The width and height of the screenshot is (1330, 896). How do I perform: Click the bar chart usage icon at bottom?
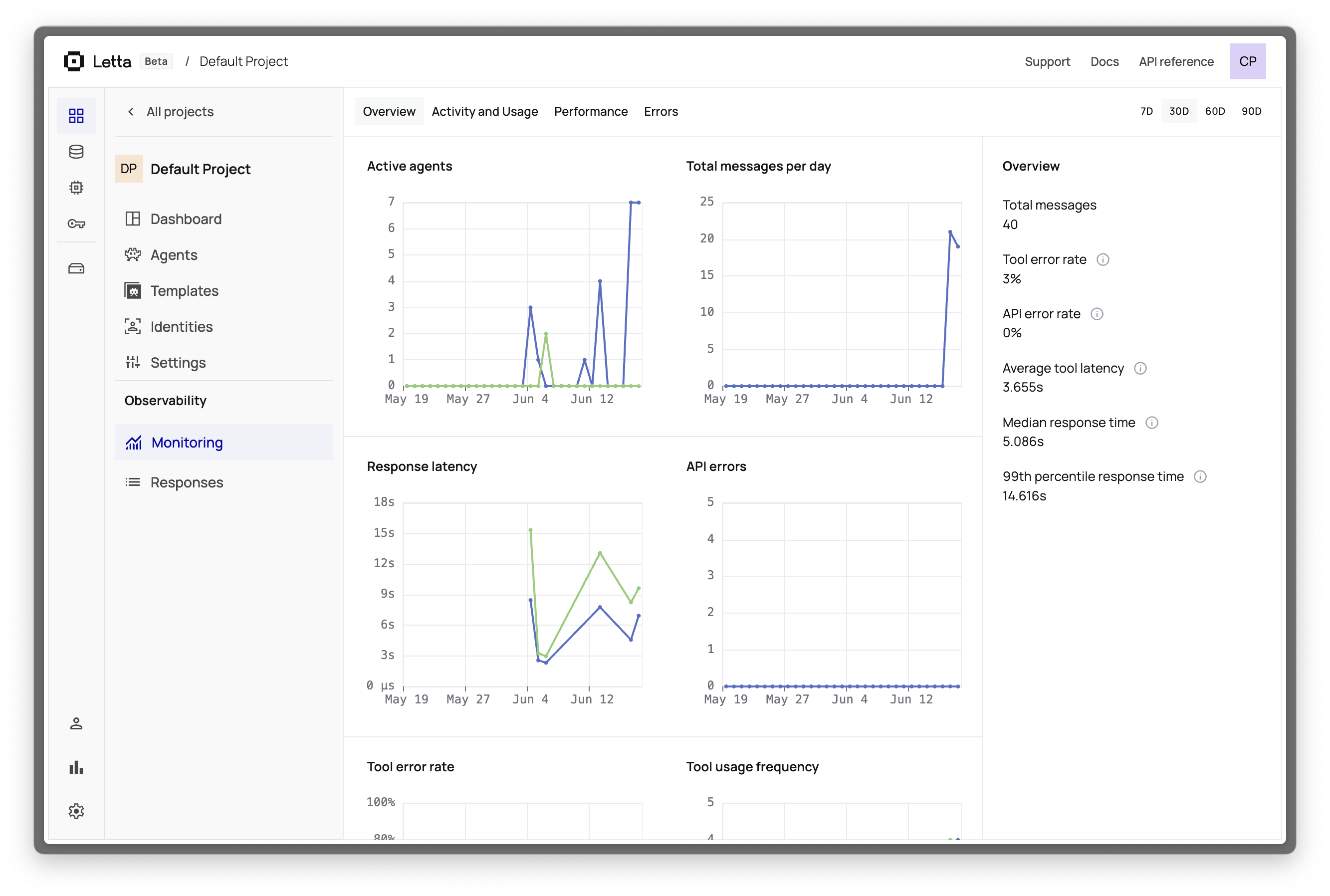point(76,767)
